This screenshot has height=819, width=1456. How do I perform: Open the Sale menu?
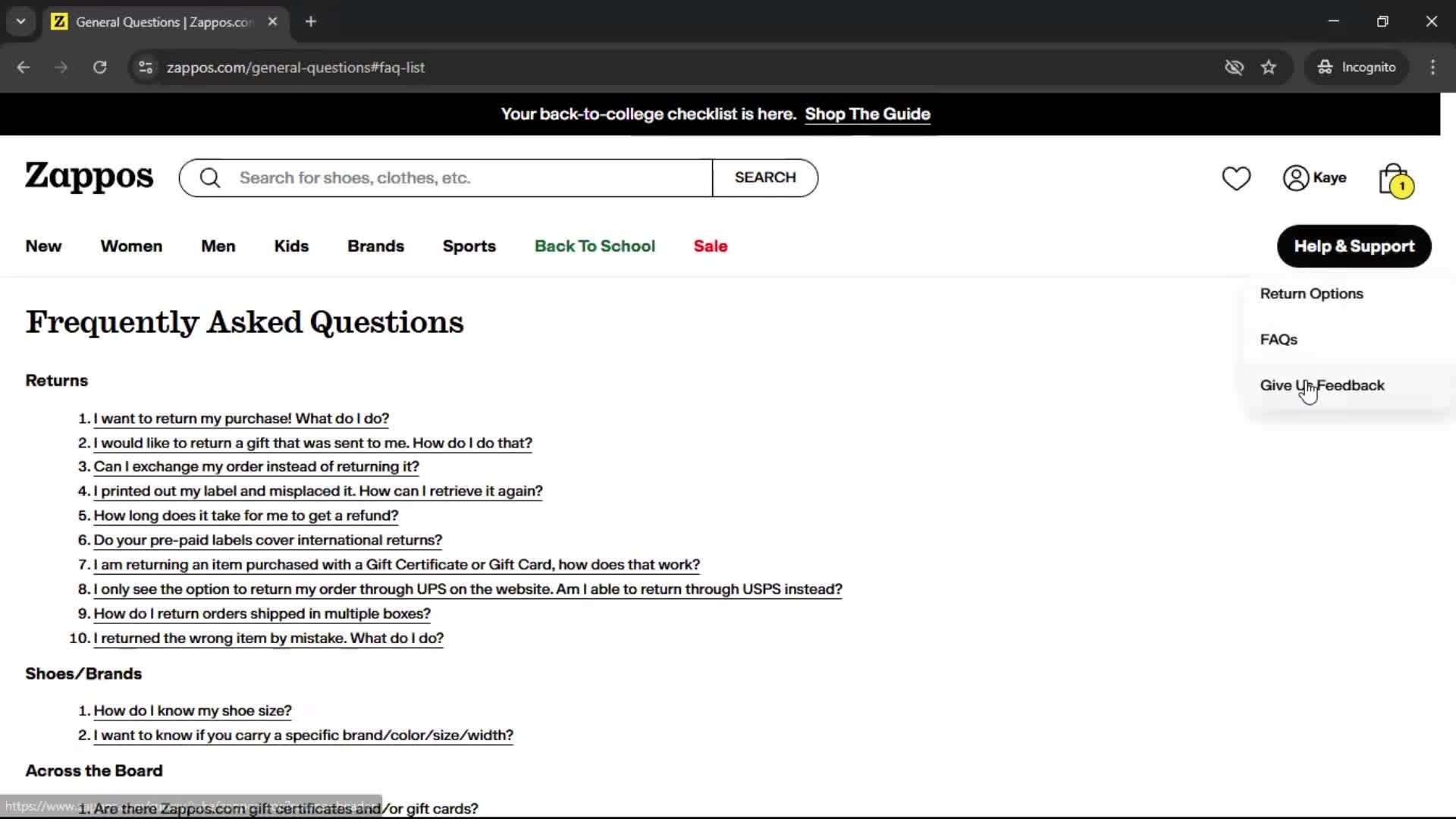(711, 246)
